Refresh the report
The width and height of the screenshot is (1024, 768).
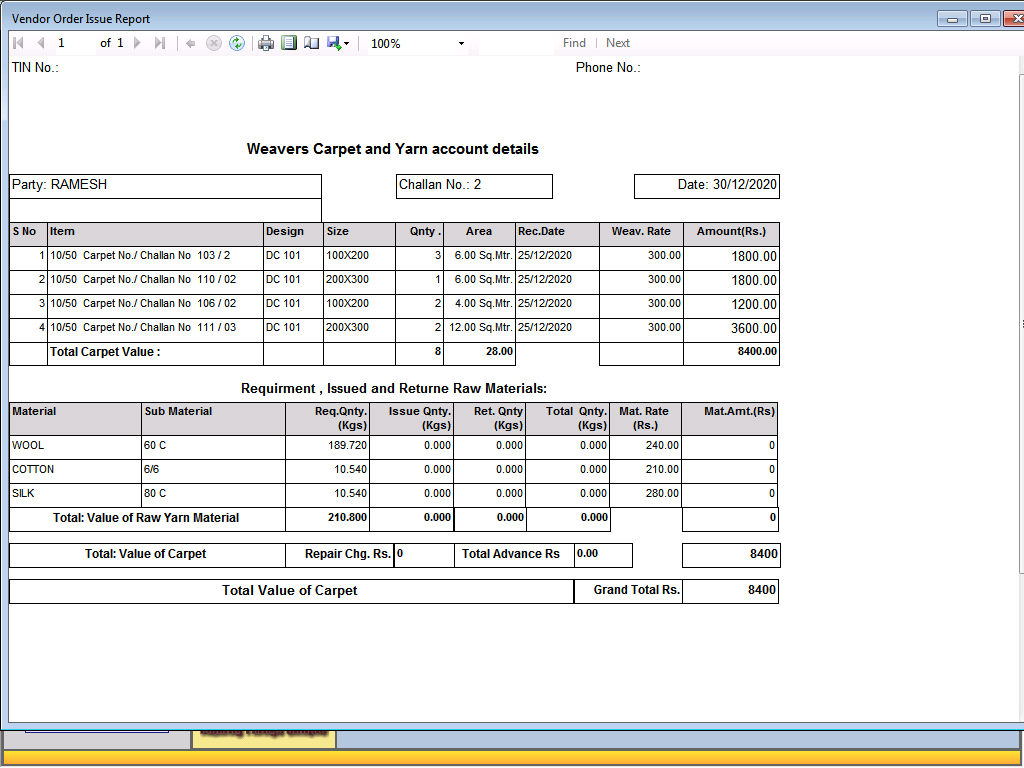click(x=236, y=43)
